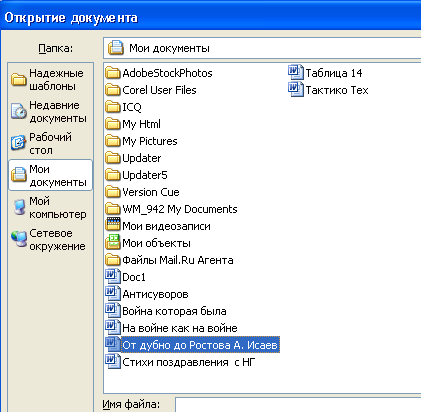
Task: Select the AdobeStockPhotos folder
Action: [159, 73]
